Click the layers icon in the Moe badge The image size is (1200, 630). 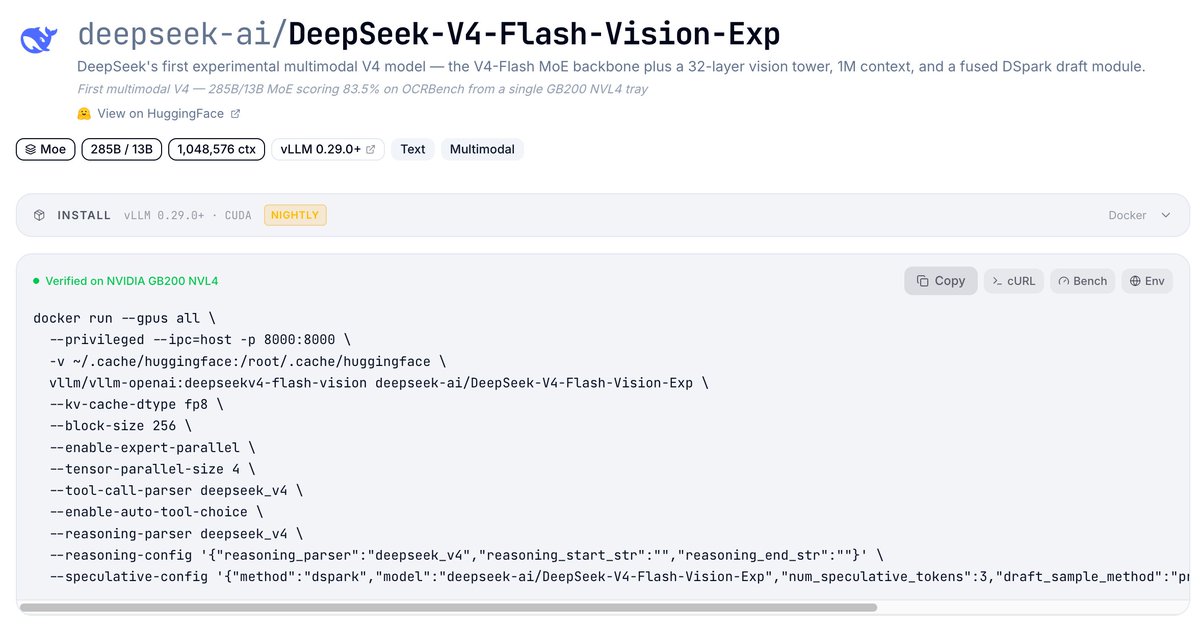pyautogui.click(x=30, y=149)
